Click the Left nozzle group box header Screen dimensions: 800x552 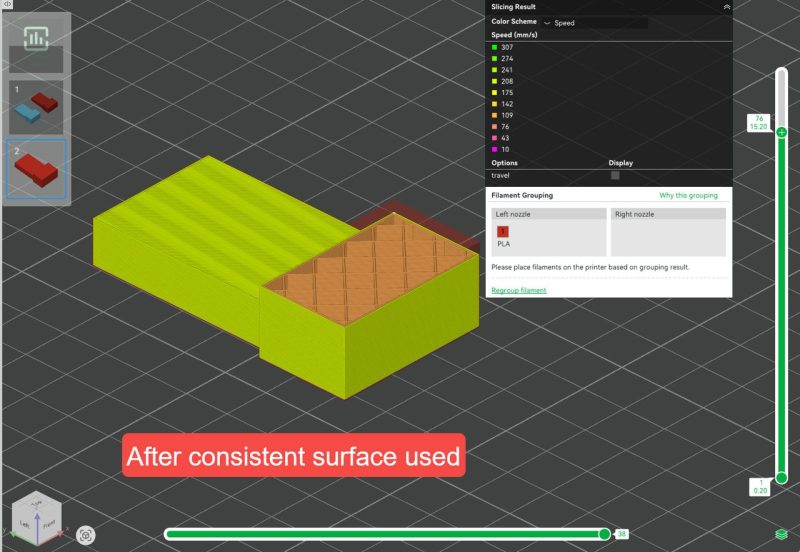(x=549, y=214)
